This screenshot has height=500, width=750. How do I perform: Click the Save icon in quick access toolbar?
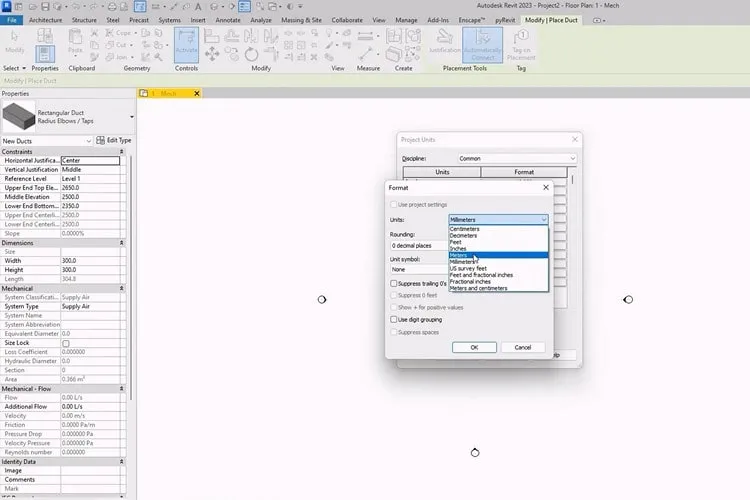pyautogui.click(x=45, y=7)
